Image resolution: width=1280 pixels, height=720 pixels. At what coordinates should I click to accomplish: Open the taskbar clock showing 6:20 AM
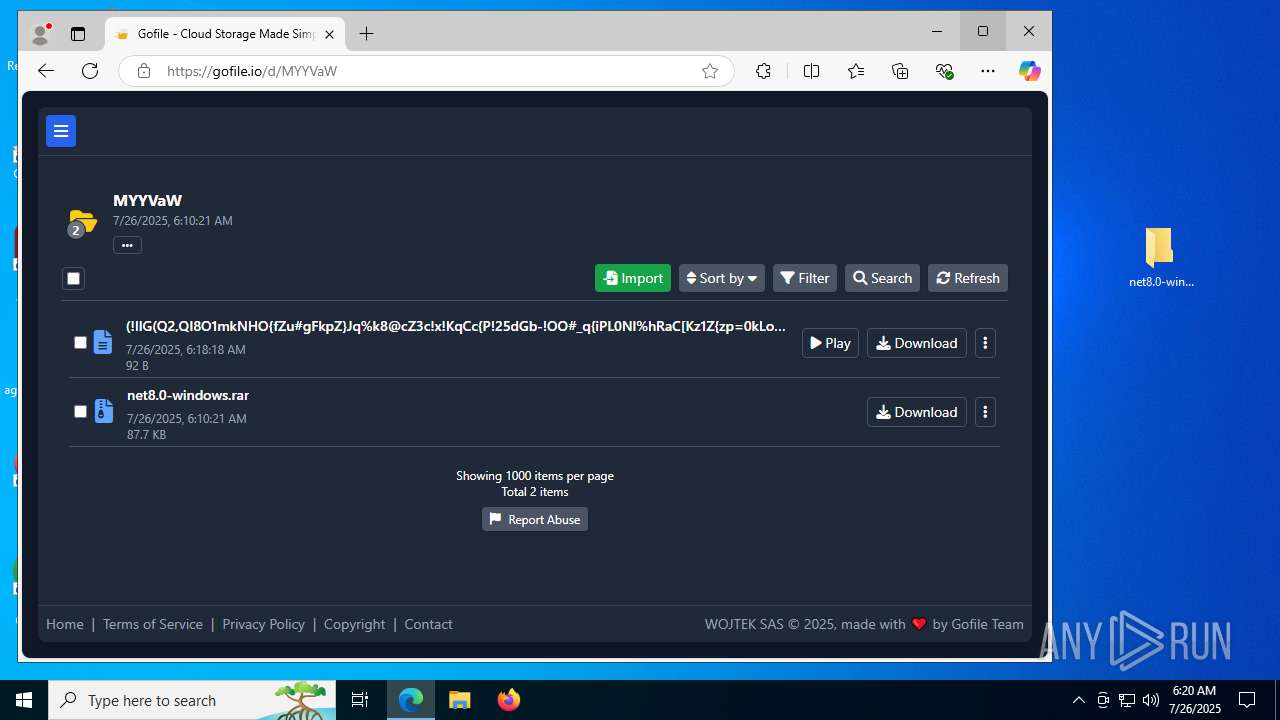click(1194, 700)
